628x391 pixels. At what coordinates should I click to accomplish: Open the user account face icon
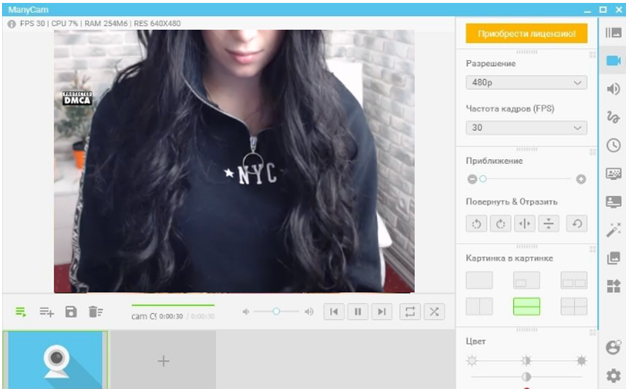coord(613,347)
